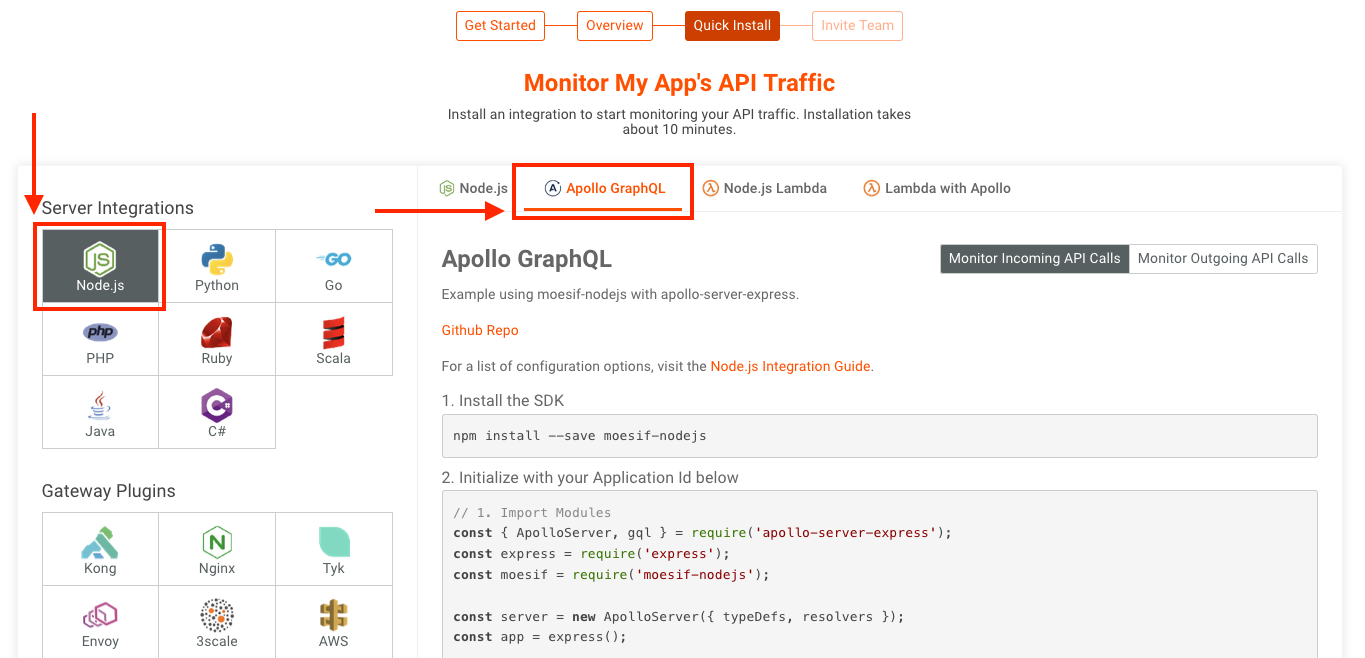Select the Quick Install step

pos(731,25)
